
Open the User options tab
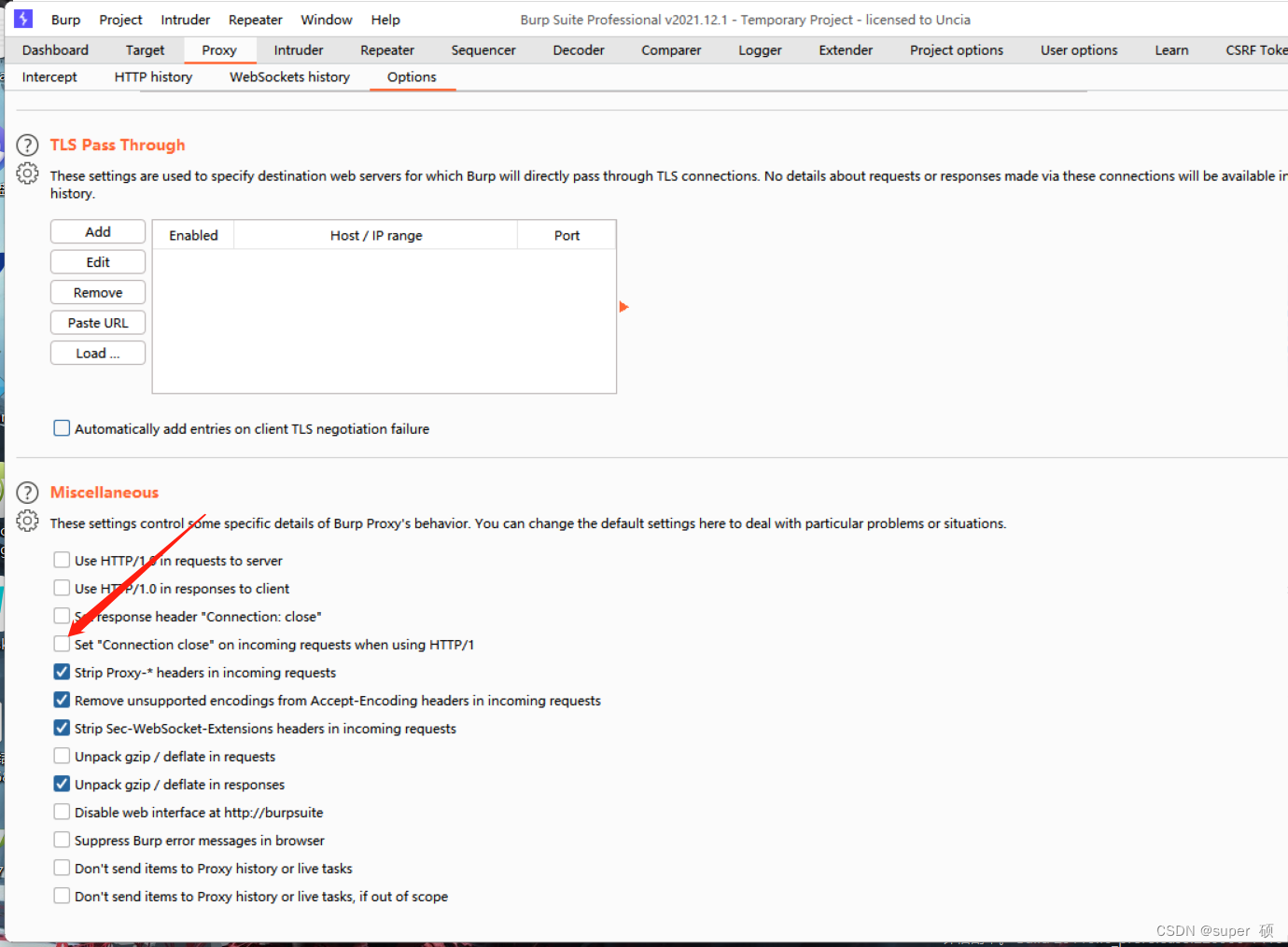(1079, 50)
